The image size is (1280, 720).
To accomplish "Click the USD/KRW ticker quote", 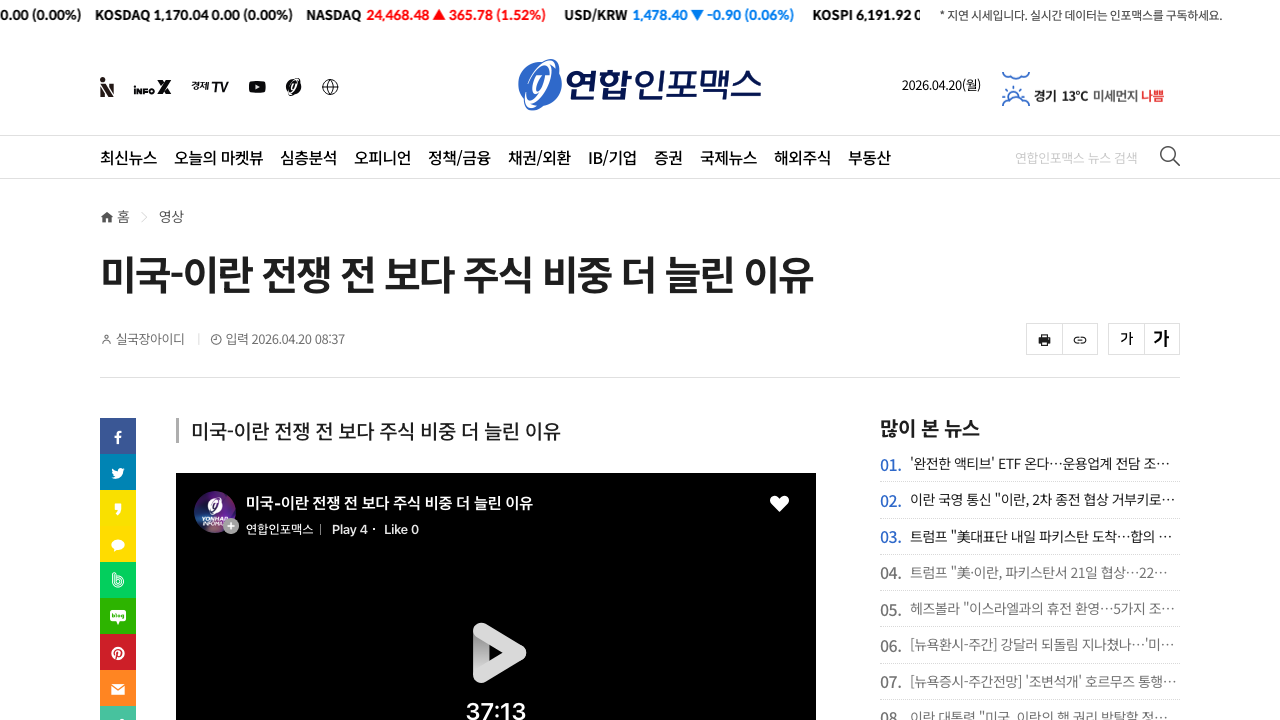I will click(679, 15).
